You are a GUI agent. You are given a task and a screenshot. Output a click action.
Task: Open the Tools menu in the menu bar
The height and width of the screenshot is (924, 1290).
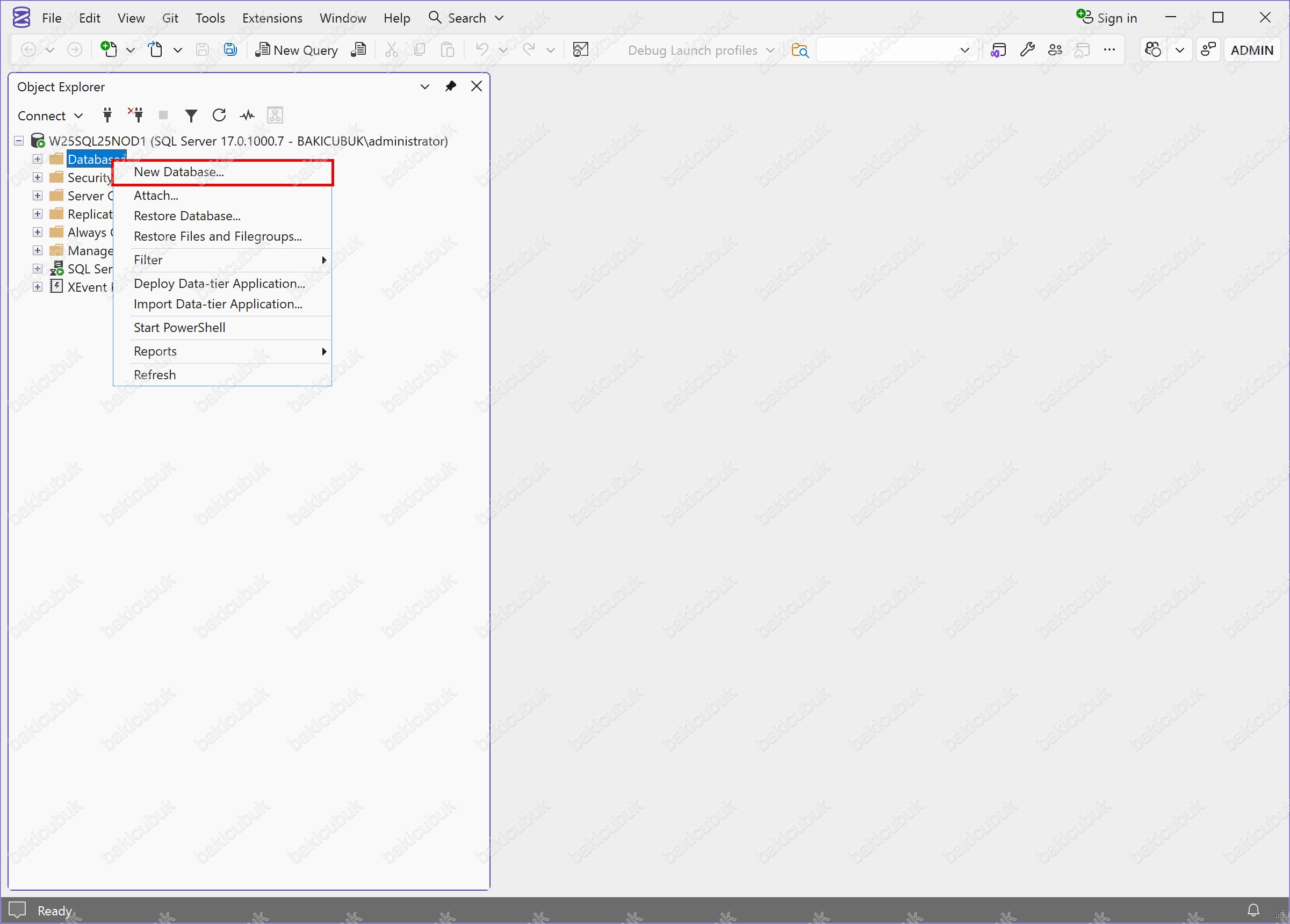coord(210,18)
